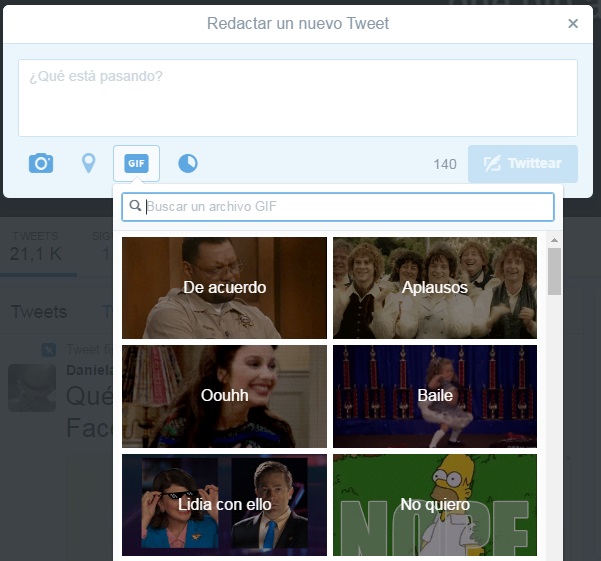Click the magnifier icon in GIF search
601x561 pixels.
pos(135,206)
